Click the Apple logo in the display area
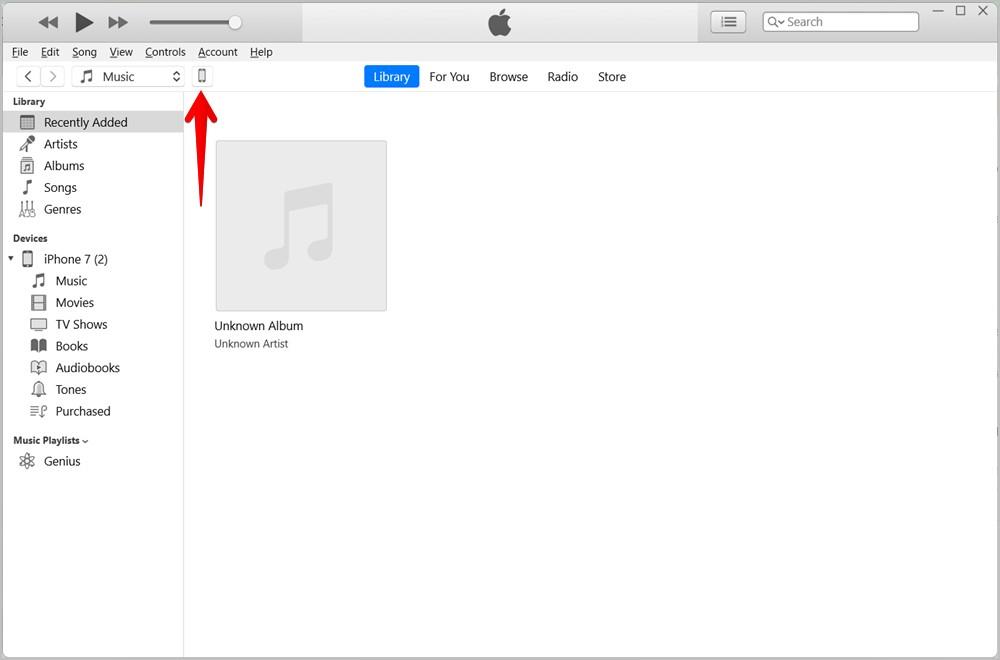The width and height of the screenshot is (1000, 660). [499, 22]
